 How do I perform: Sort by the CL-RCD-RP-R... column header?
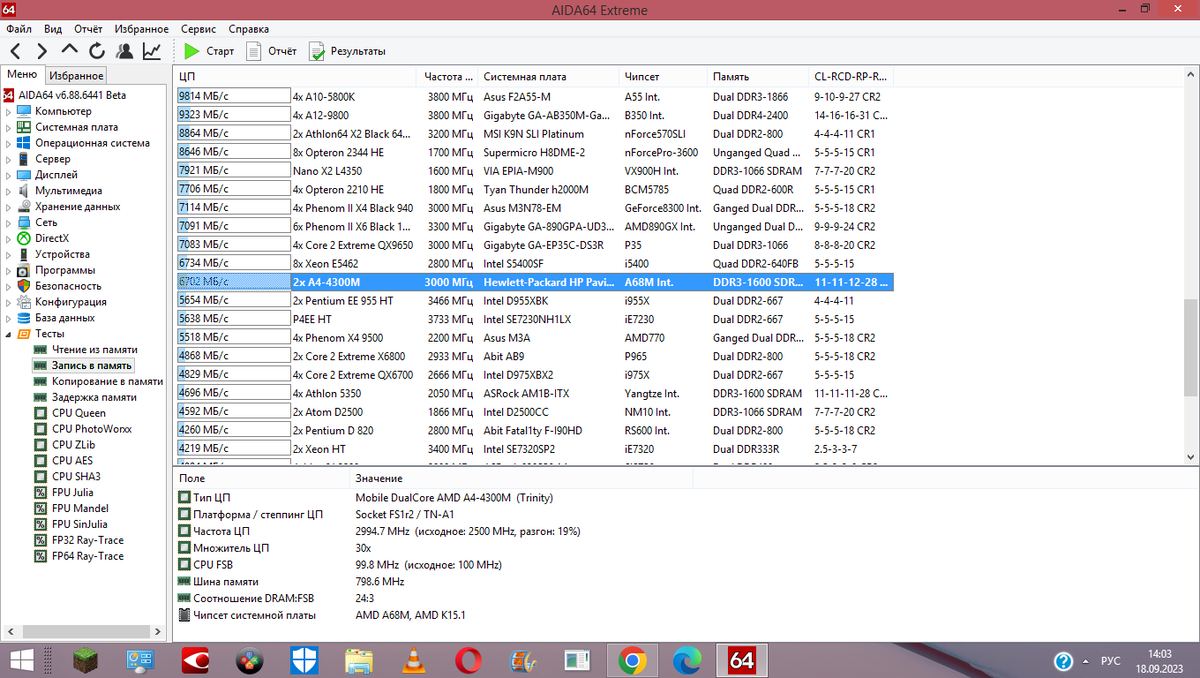pos(851,76)
